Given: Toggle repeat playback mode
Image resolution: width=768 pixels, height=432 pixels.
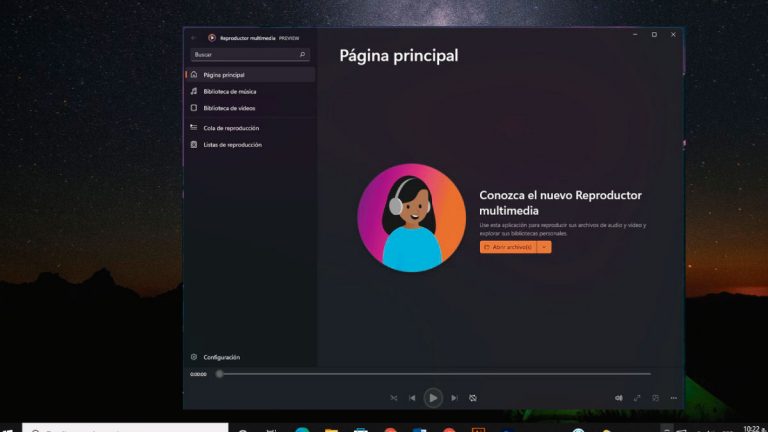Looking at the screenshot, I should (x=473, y=398).
